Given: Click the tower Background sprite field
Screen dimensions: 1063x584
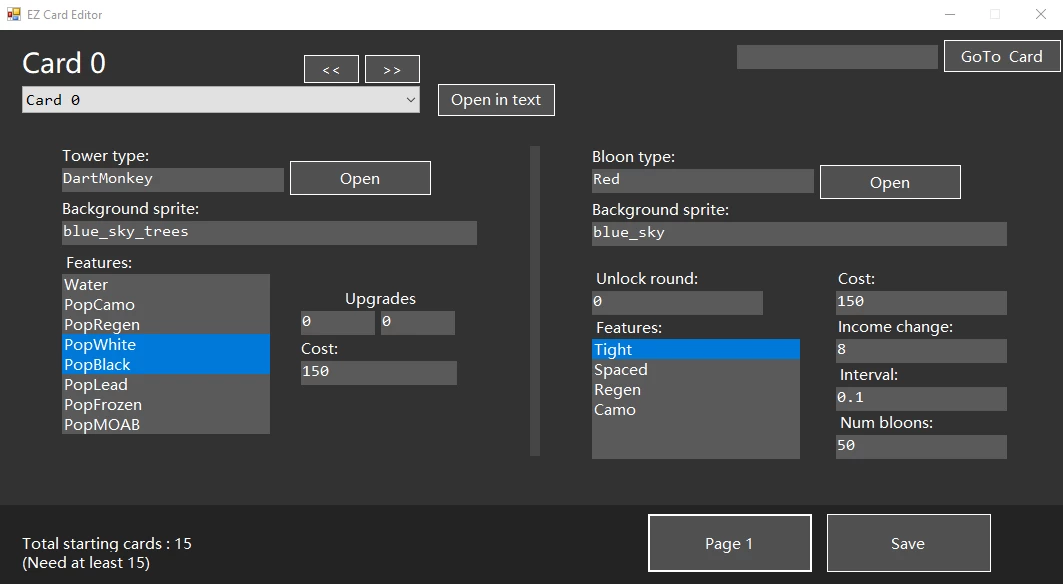Looking at the screenshot, I should [x=269, y=232].
